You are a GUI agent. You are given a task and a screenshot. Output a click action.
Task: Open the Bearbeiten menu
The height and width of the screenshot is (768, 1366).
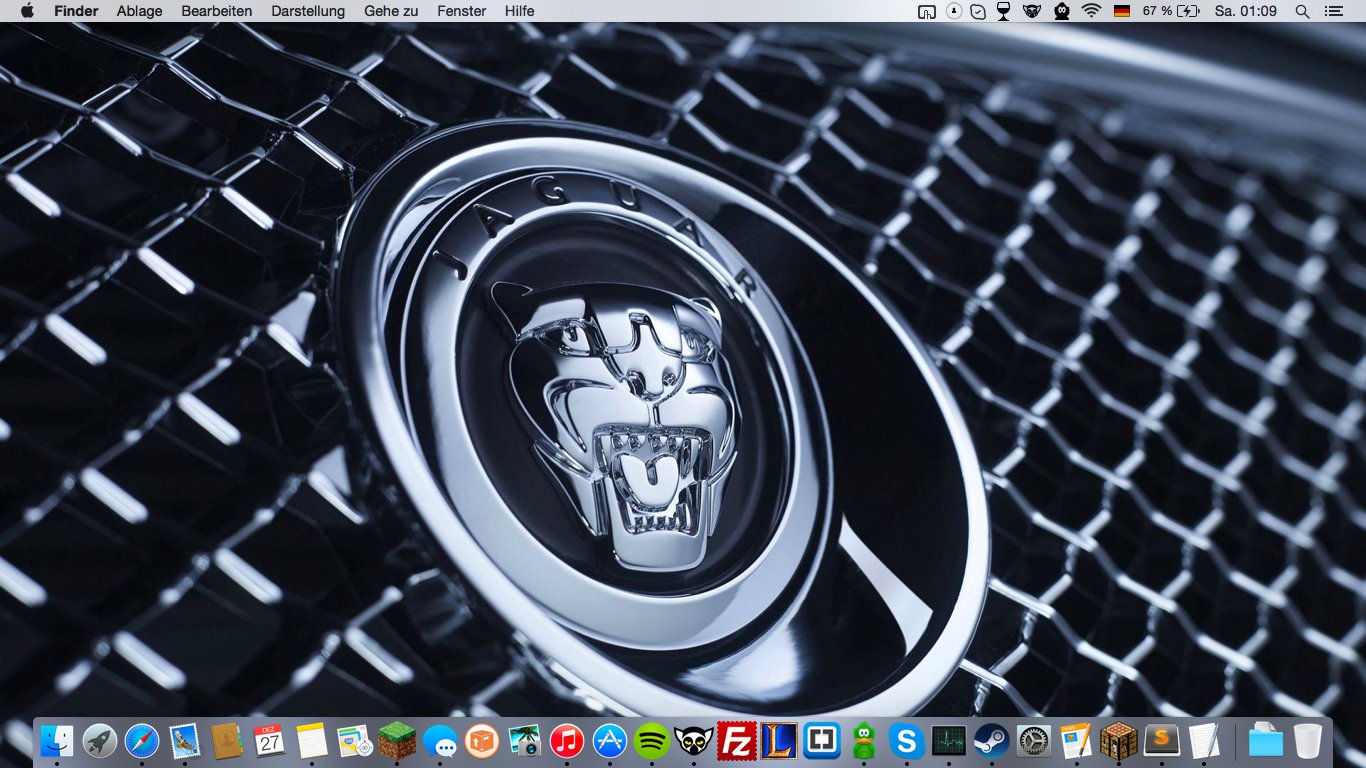tap(217, 11)
